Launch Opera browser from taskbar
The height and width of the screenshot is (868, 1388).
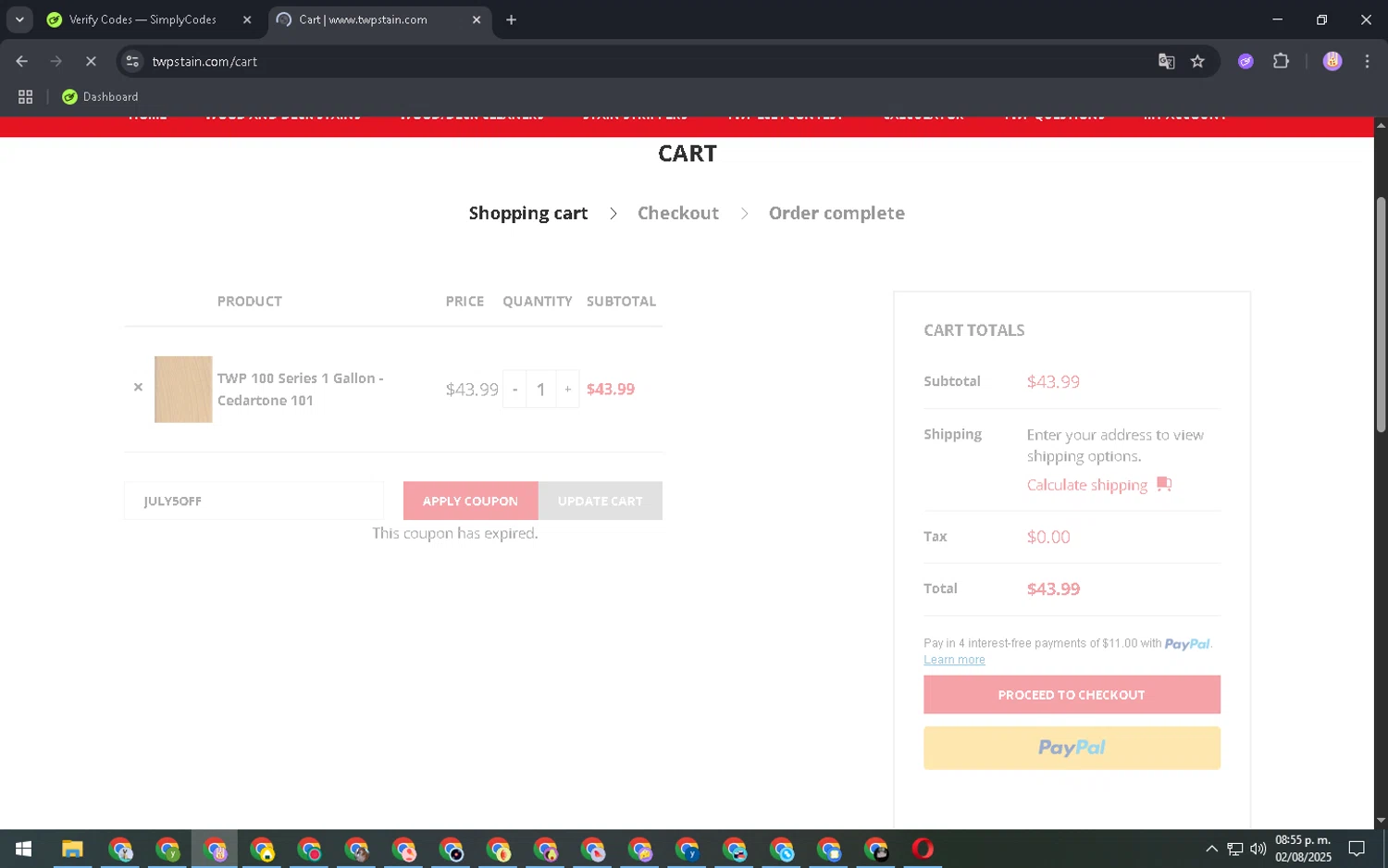(x=923, y=849)
